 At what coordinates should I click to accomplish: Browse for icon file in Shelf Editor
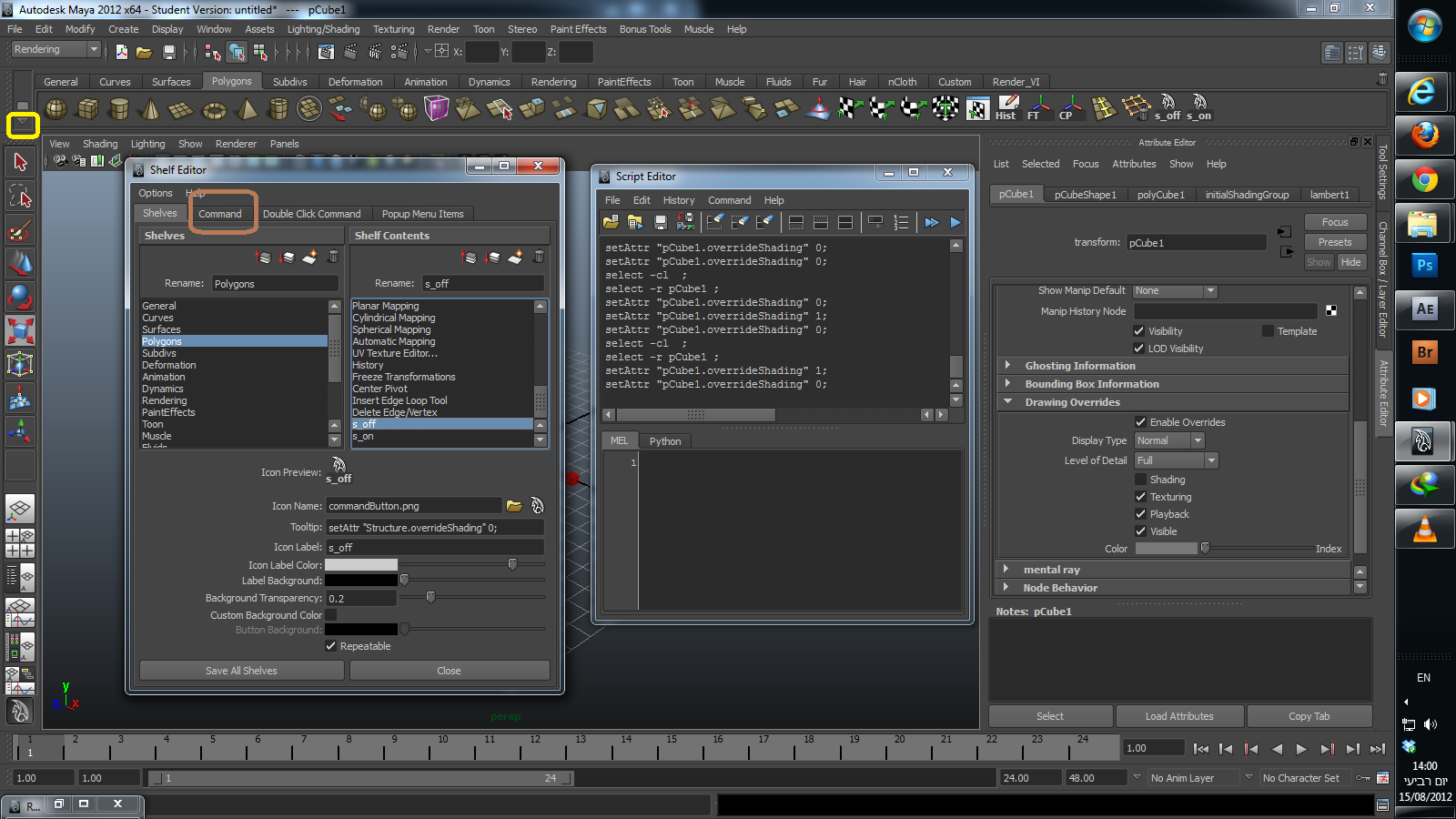514,506
